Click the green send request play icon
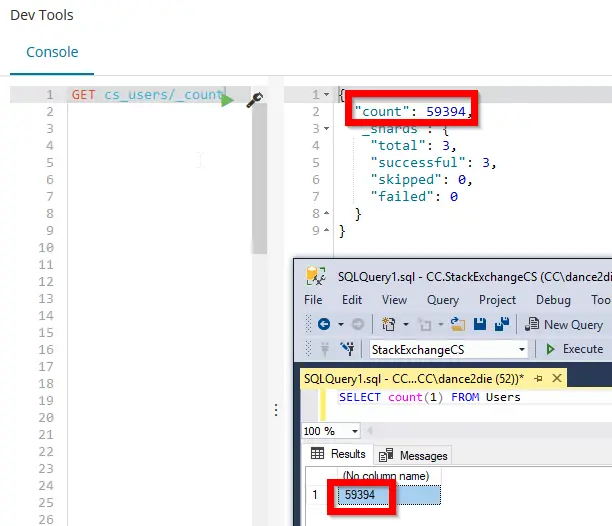 228,98
